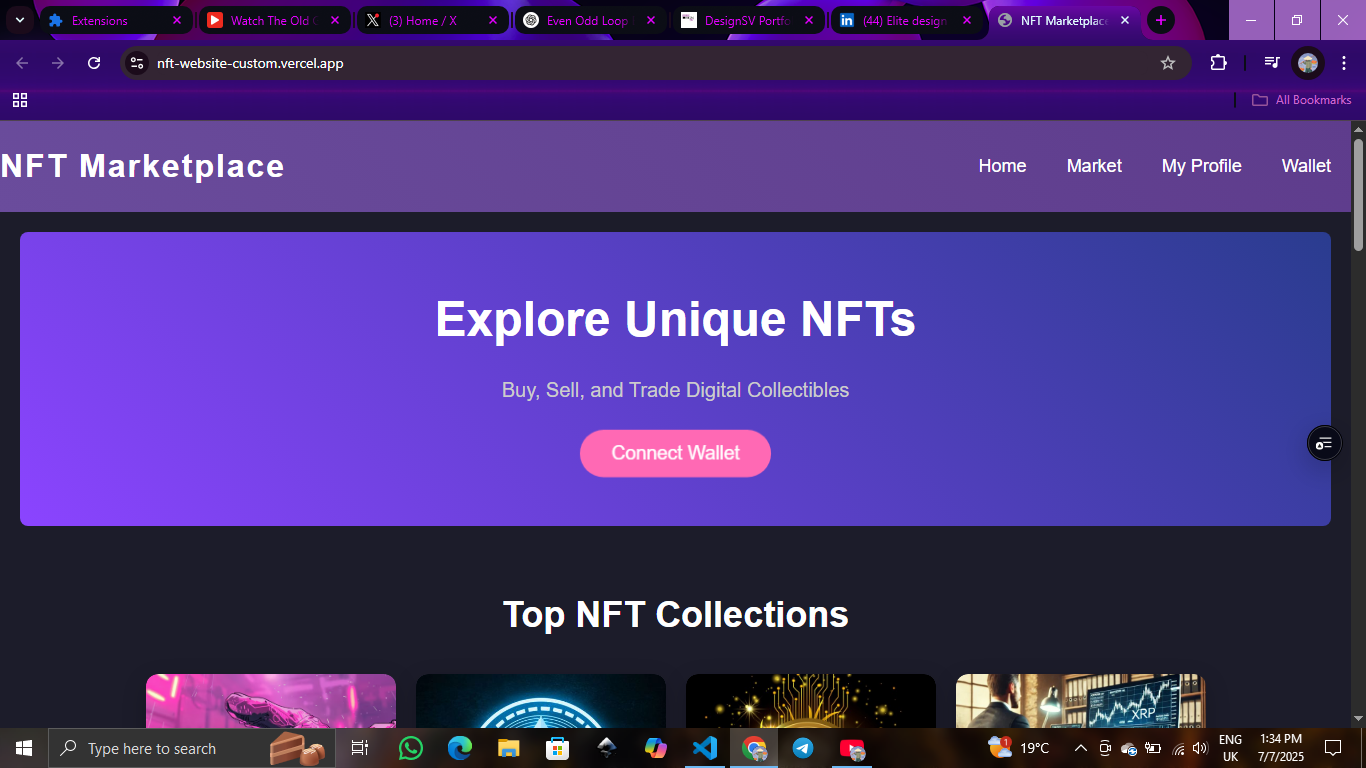Open a new tab with the plus button
Image resolution: width=1366 pixels, height=768 pixels.
(x=1160, y=20)
